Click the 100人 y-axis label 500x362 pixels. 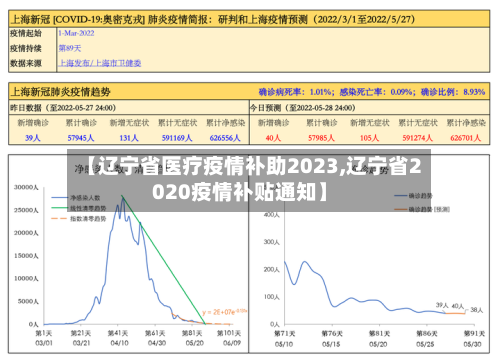click(271, 297)
